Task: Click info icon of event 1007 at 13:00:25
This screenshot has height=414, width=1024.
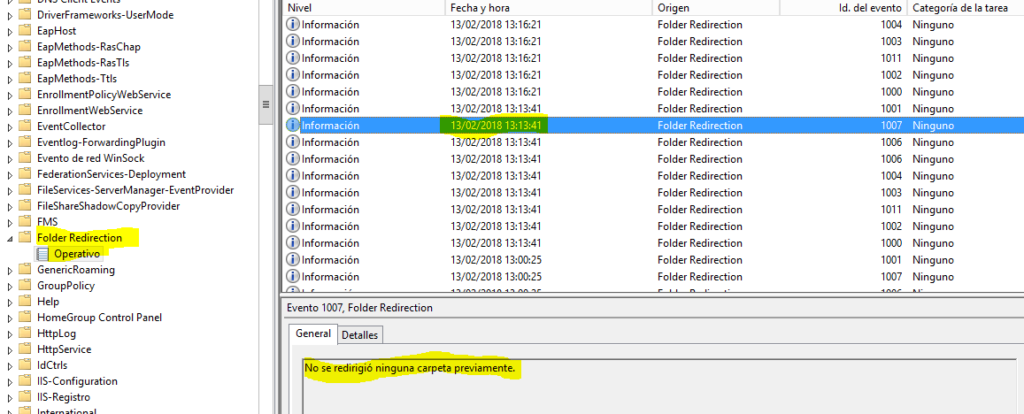Action: [x=293, y=276]
